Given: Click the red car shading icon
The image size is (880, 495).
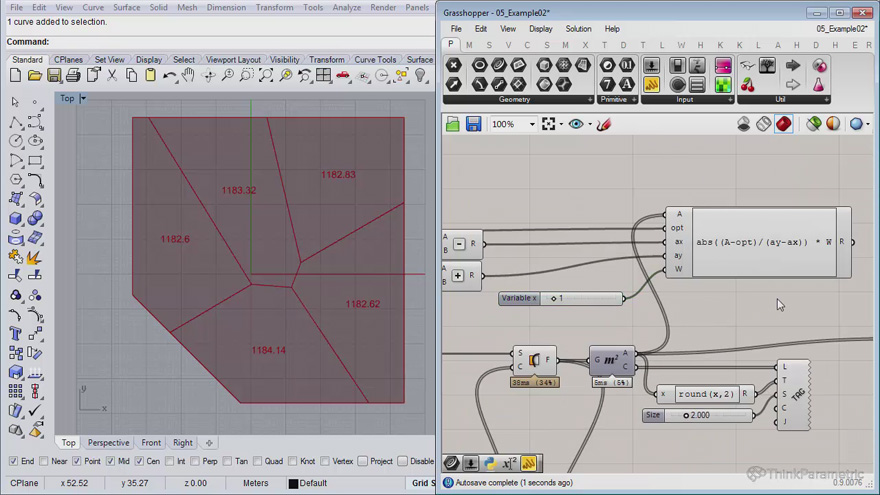Looking at the screenshot, I should point(343,75).
